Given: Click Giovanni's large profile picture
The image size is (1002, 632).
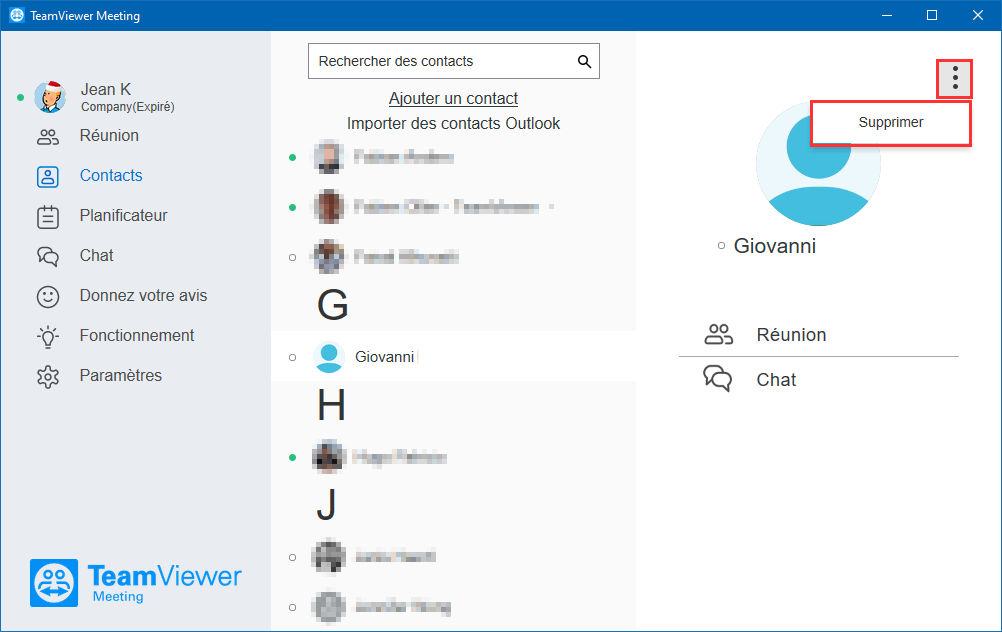Looking at the screenshot, I should pyautogui.click(x=818, y=163).
